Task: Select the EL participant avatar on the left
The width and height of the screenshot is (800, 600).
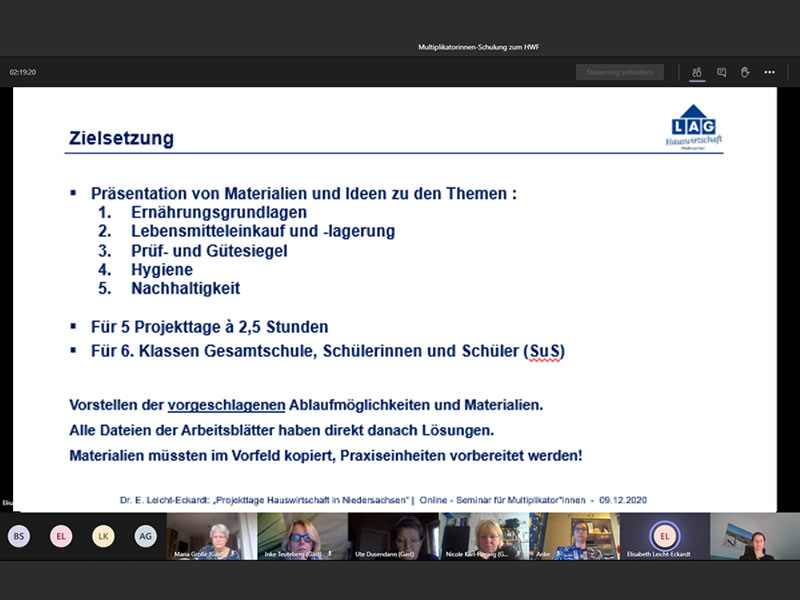Action: [61, 536]
